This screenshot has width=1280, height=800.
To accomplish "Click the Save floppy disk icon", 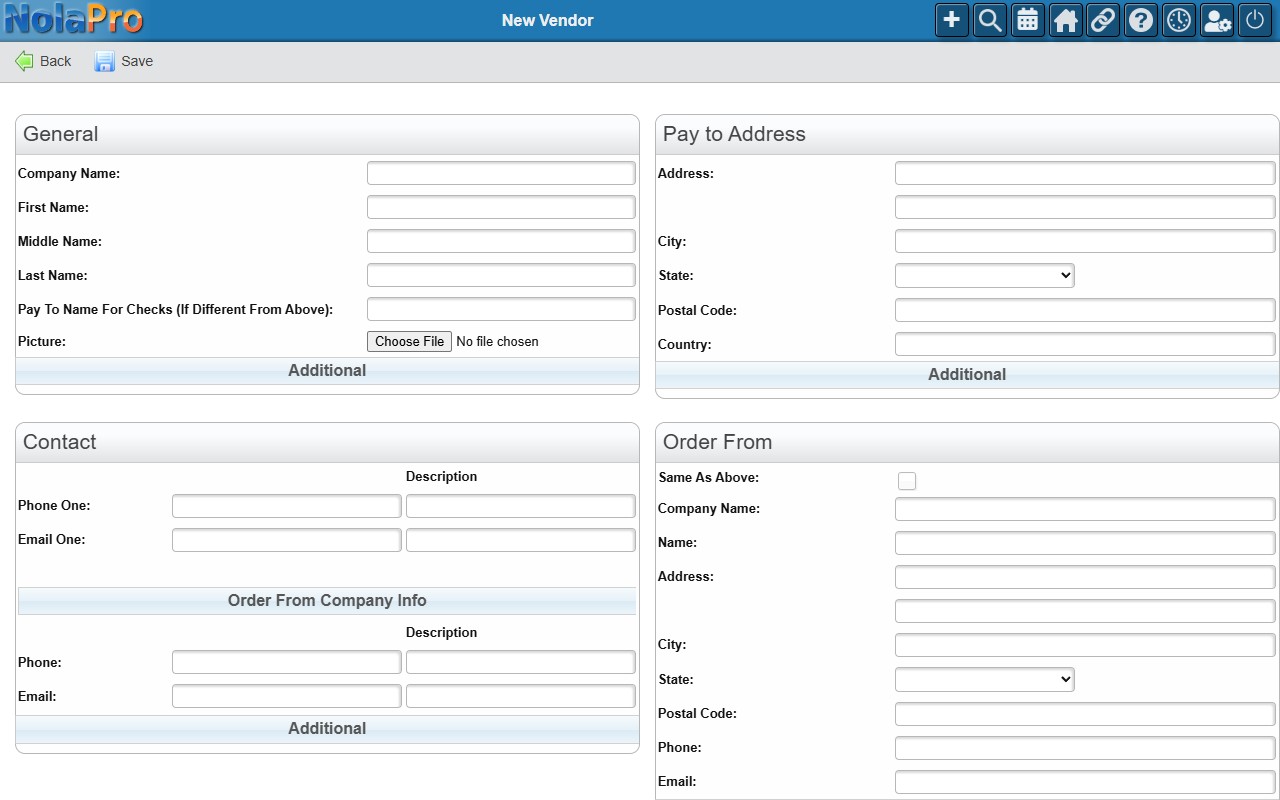I will pyautogui.click(x=105, y=61).
